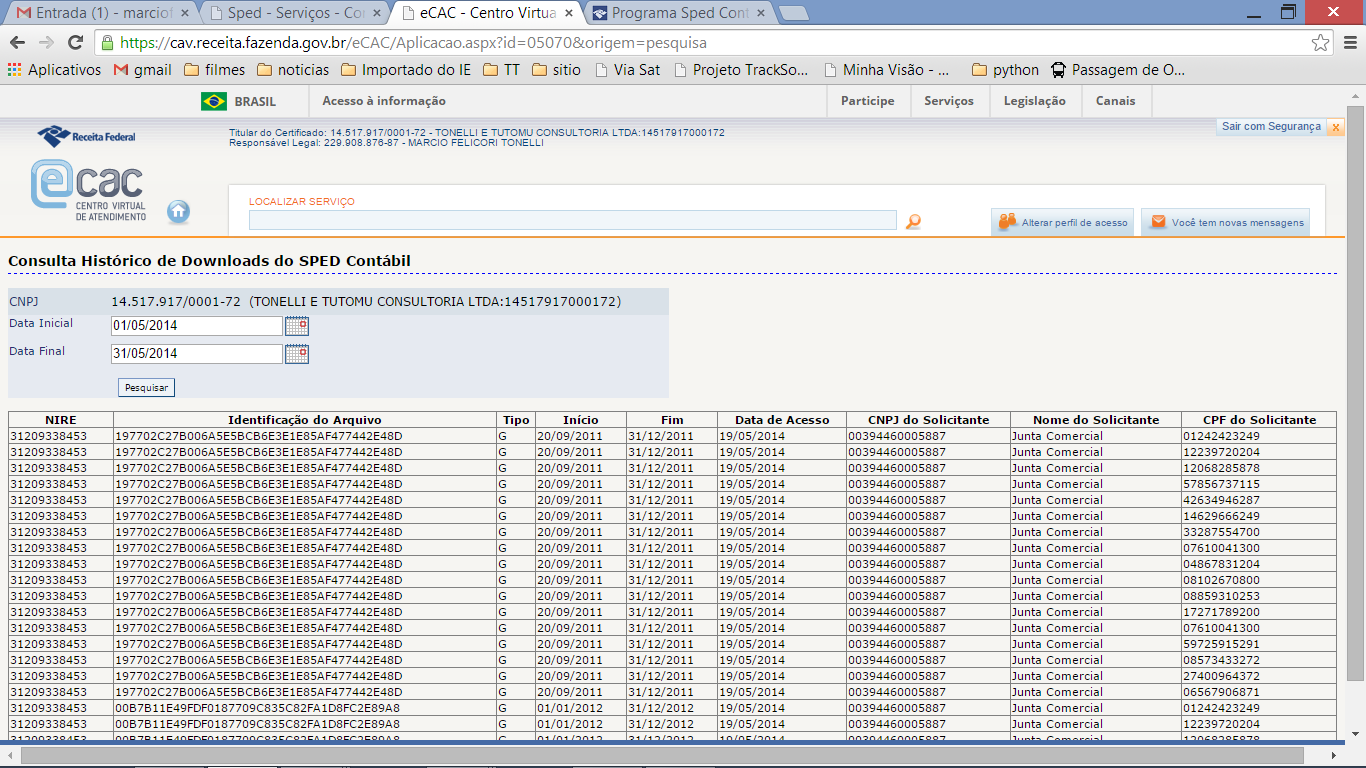
Task: Click CNPJ do Solicitante column header
Action: tap(928, 420)
